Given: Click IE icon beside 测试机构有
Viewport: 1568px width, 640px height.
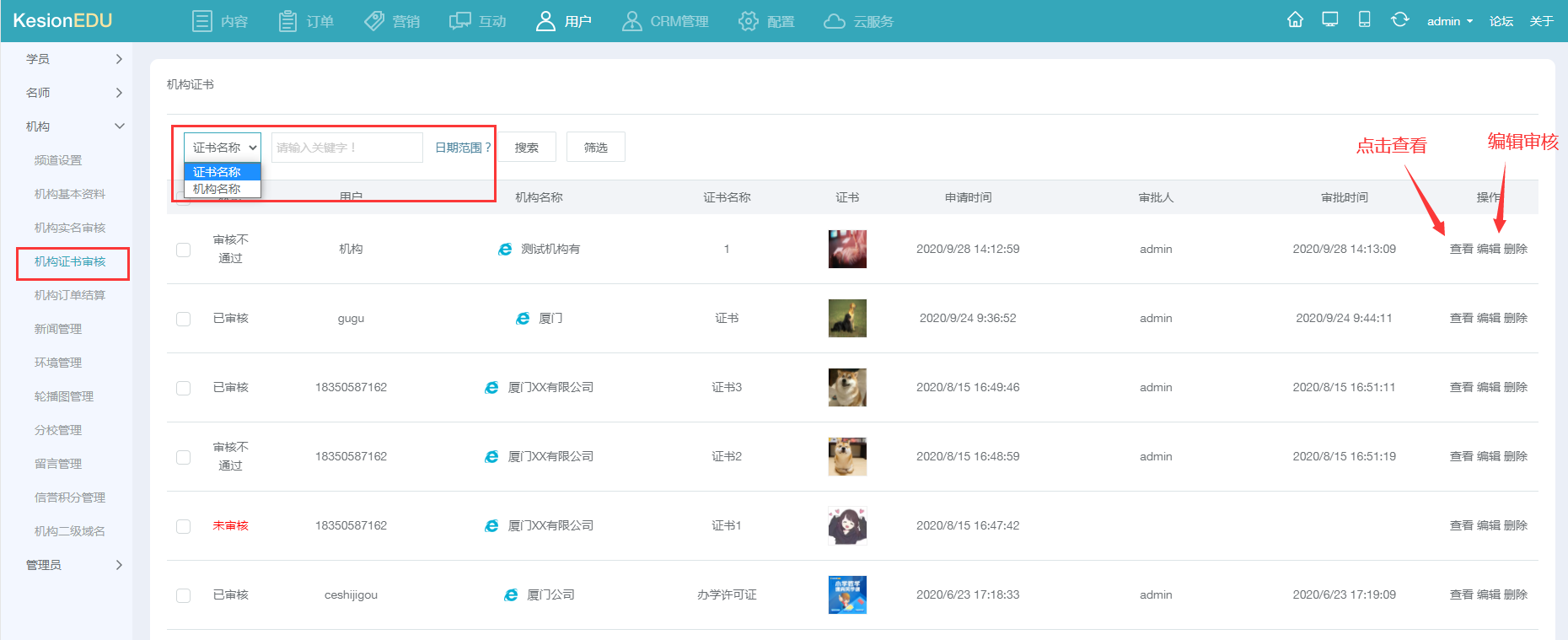Looking at the screenshot, I should 505,250.
